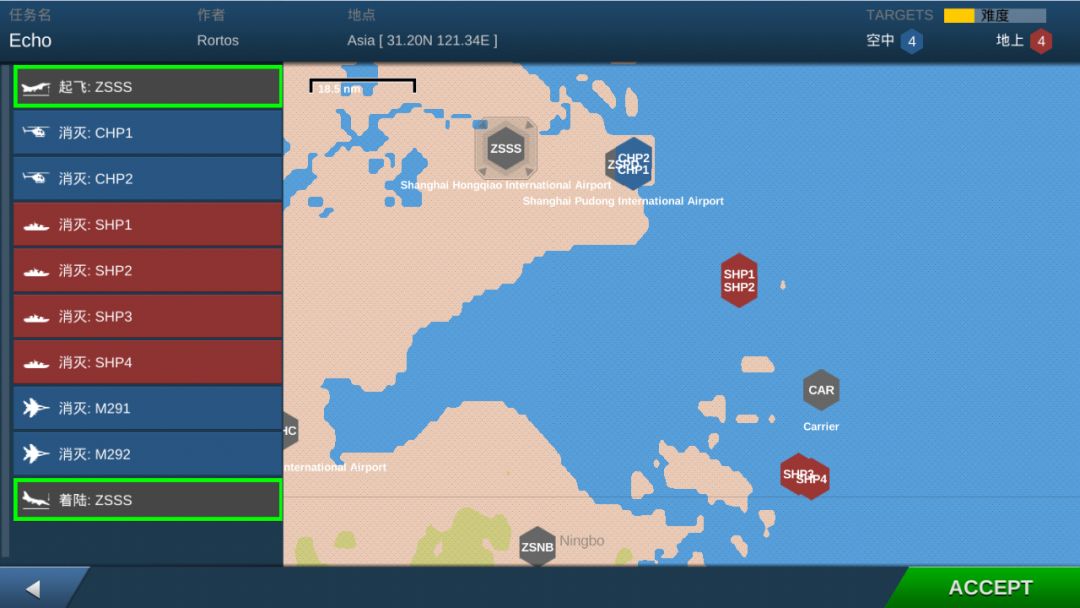Click the partially visible HC airport marker

click(x=290, y=431)
